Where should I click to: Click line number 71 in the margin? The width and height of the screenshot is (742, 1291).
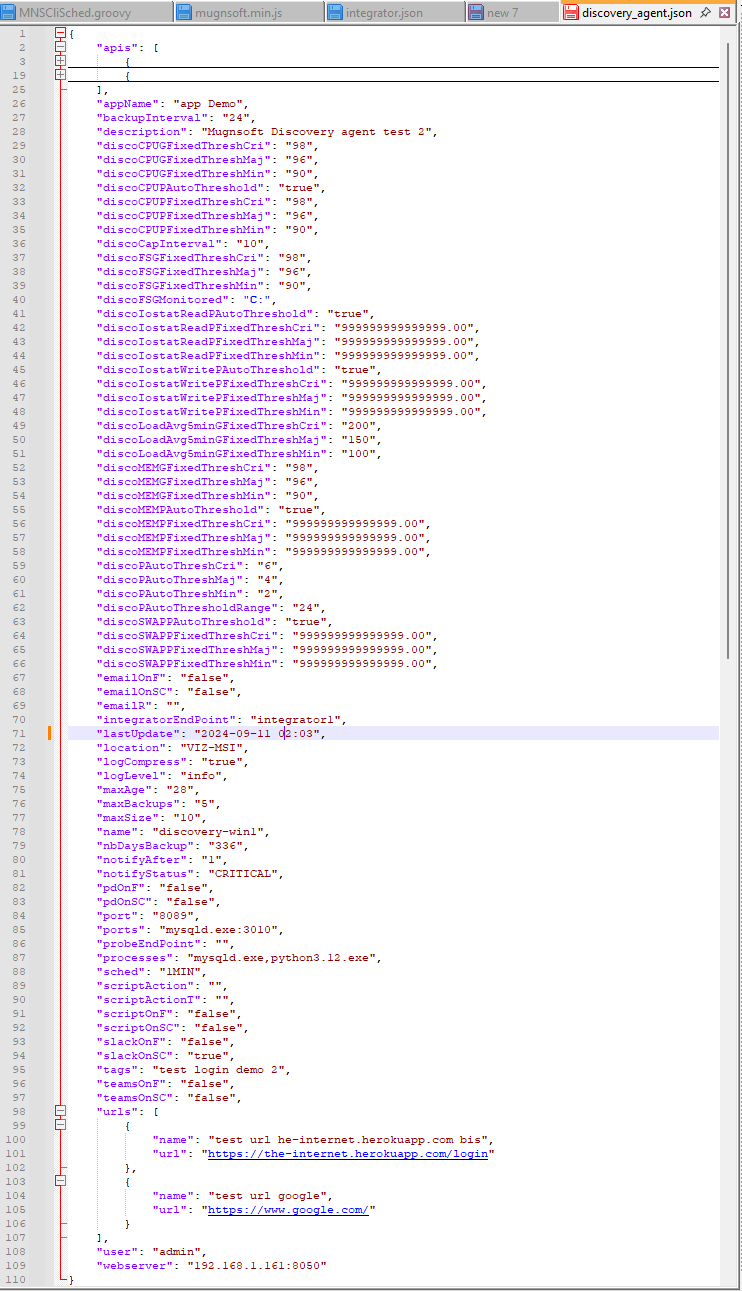[19, 733]
